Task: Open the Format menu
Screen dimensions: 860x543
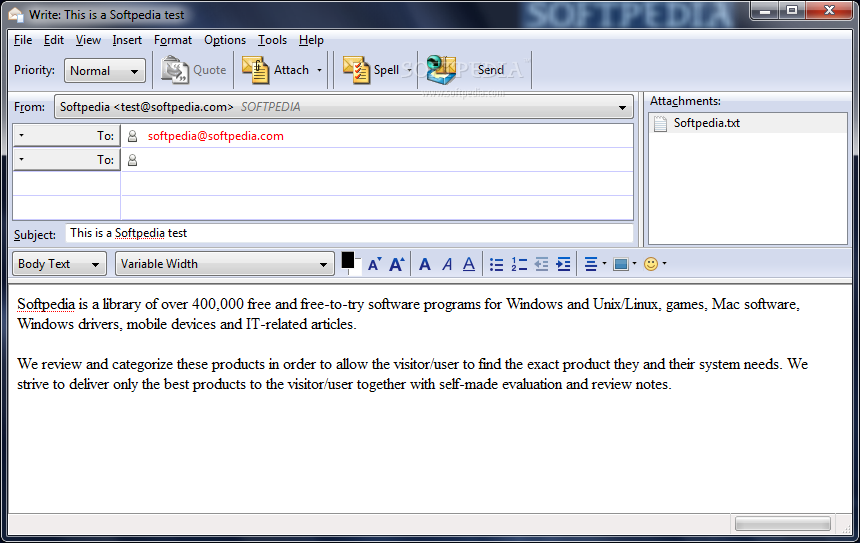Action: (173, 40)
